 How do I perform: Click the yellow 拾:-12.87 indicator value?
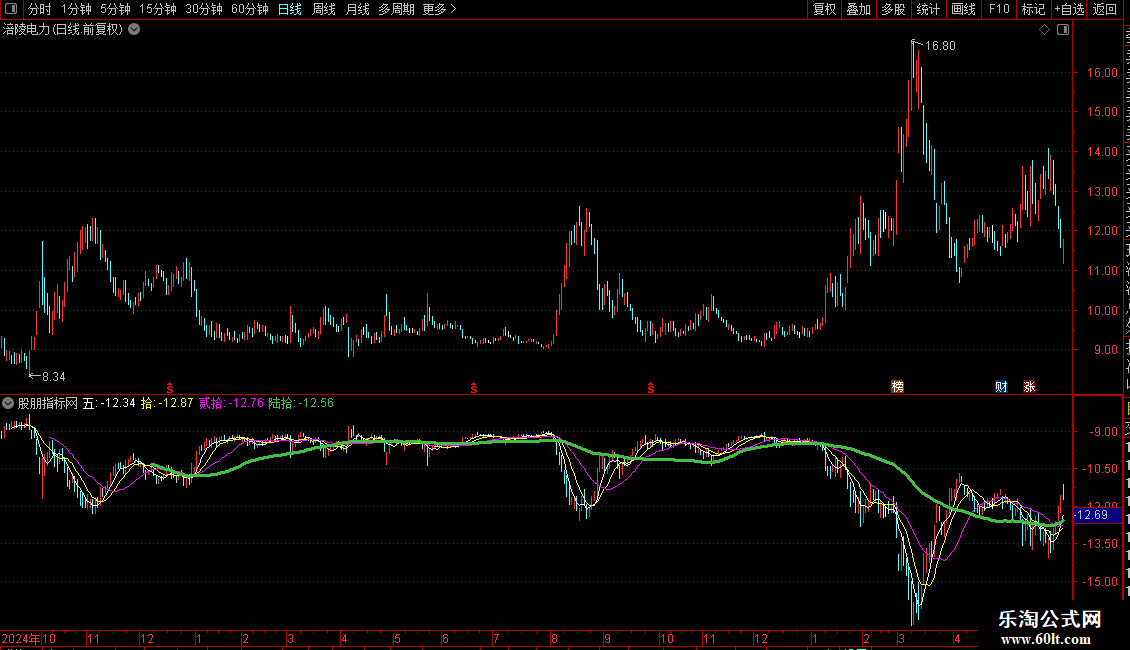166,403
